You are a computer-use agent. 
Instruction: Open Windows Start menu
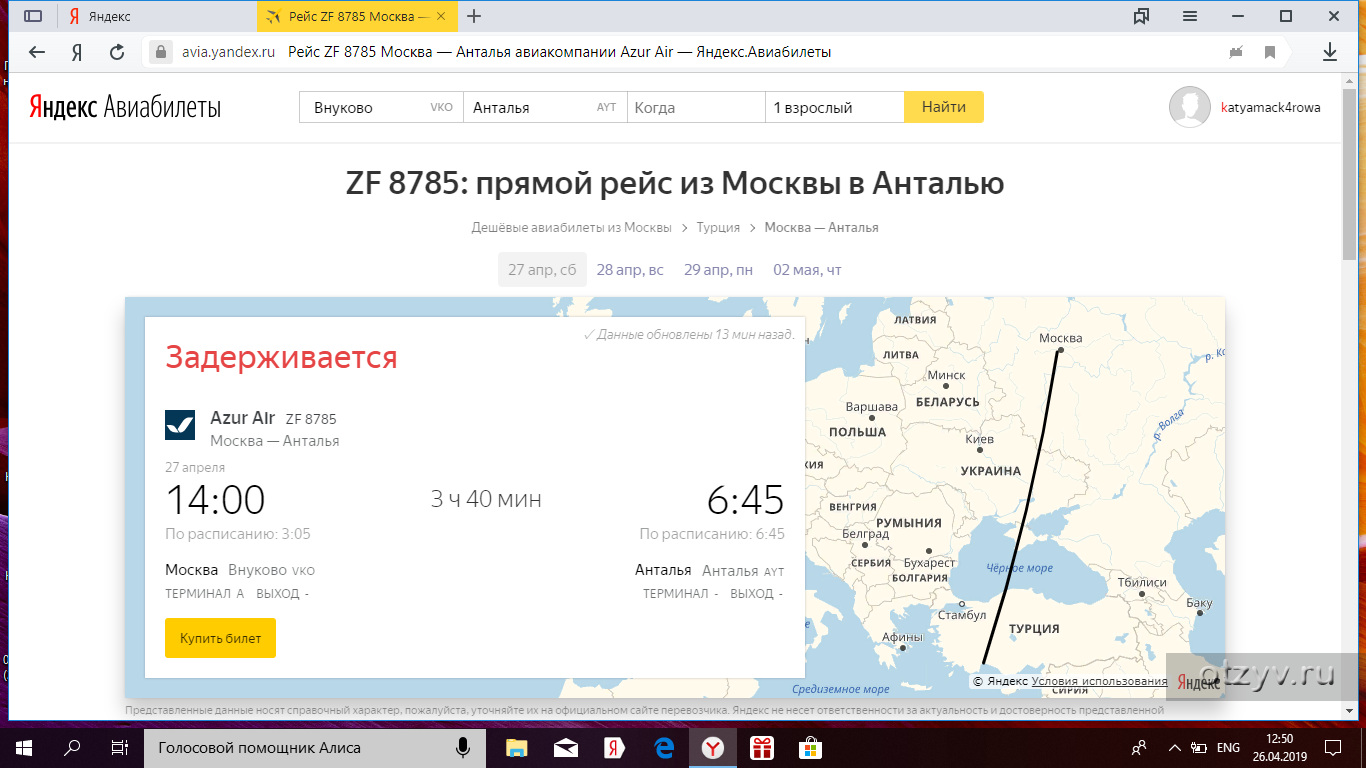pos(24,747)
